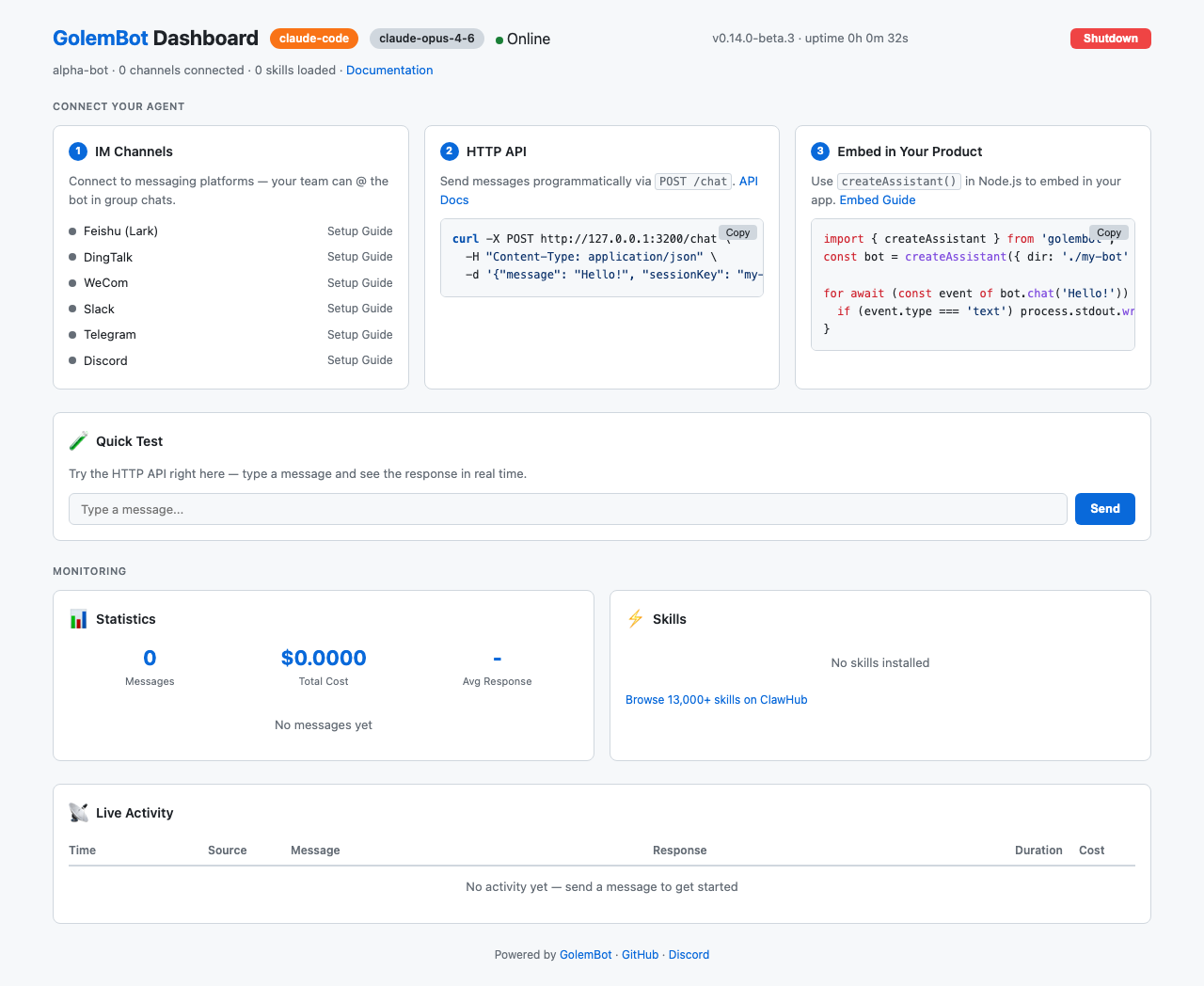This screenshot has height=986, width=1204.
Task: Click the claude-code orange badge
Action: click(x=314, y=39)
